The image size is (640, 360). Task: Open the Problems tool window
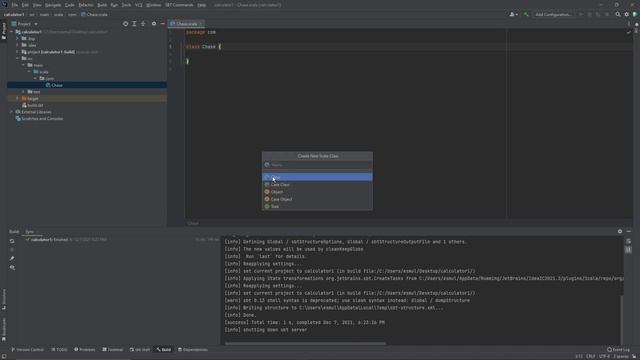coord(84,350)
